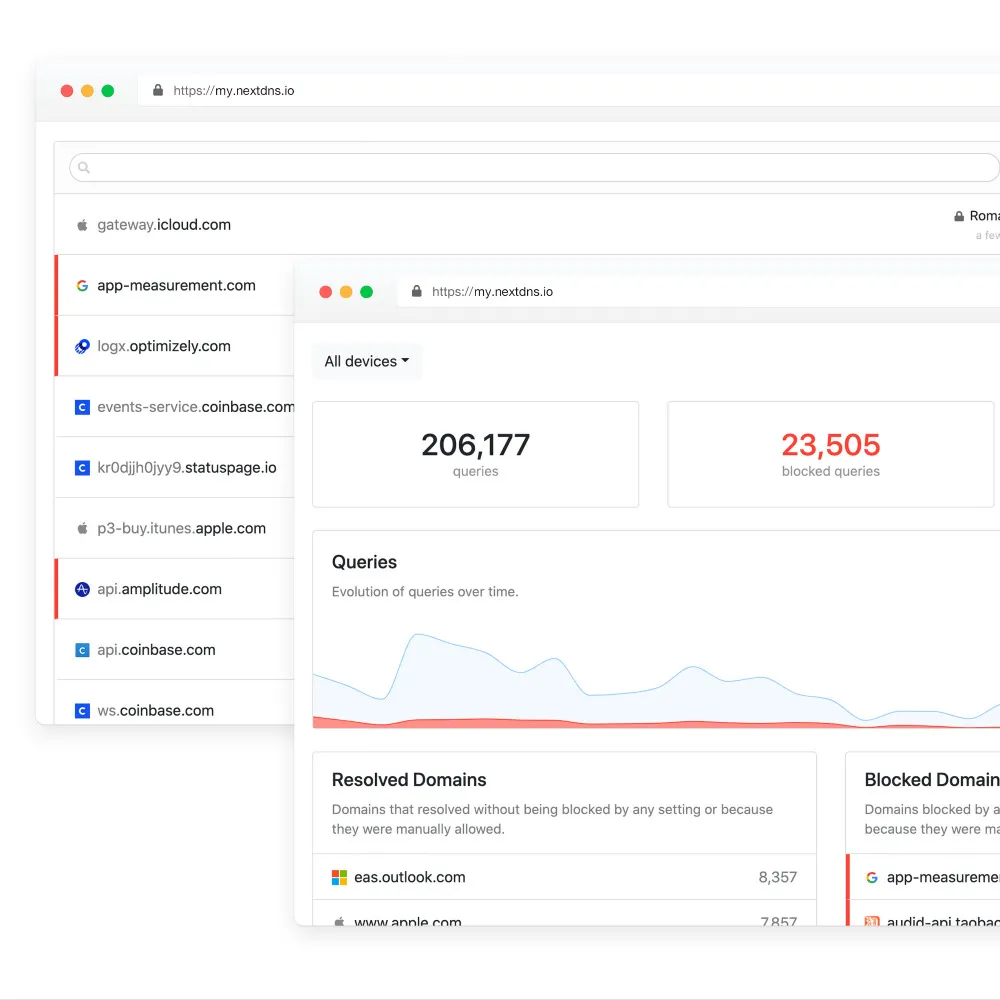Maximize the back NextDNS logs window
This screenshot has width=1000, height=1000.
pos(108,91)
